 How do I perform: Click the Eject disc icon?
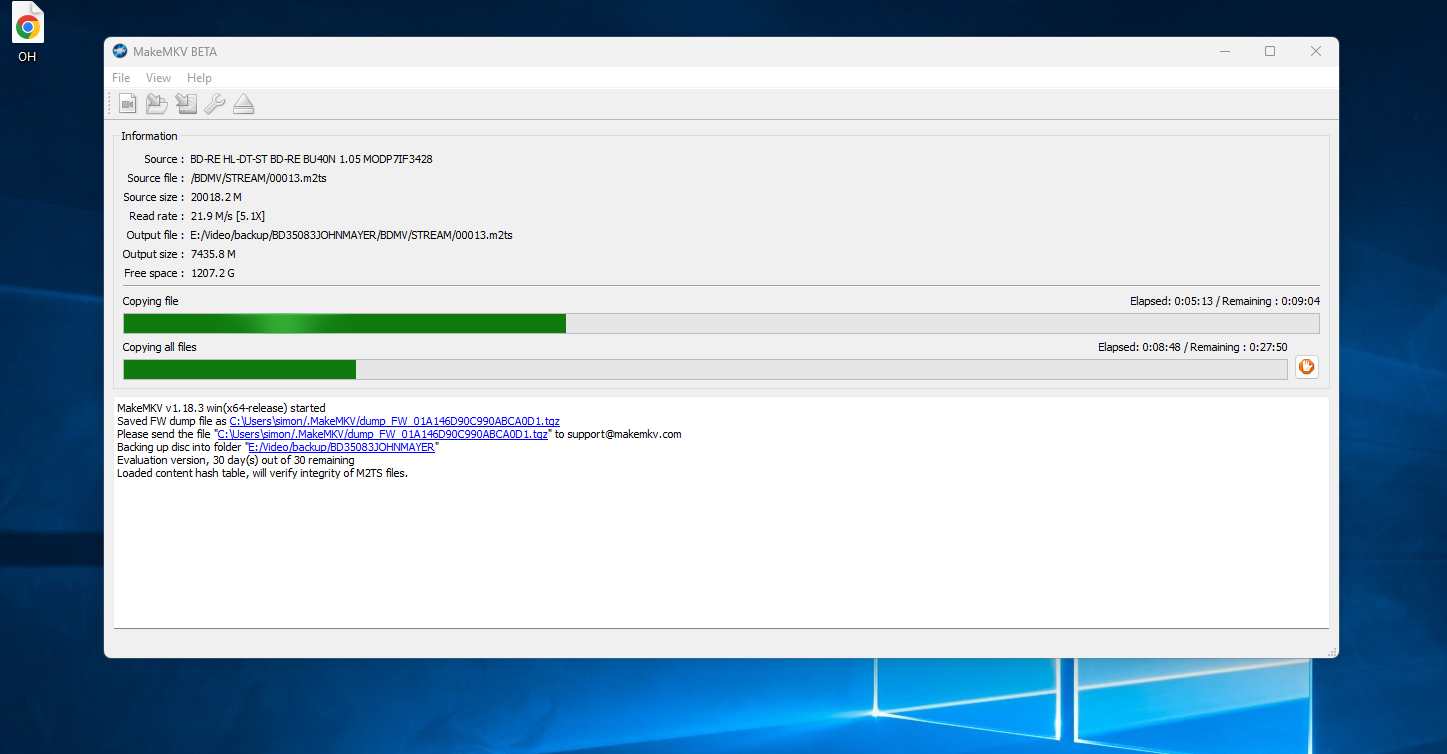pyautogui.click(x=244, y=104)
